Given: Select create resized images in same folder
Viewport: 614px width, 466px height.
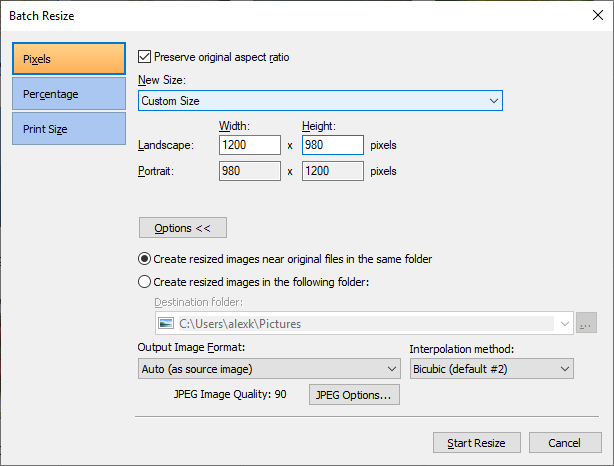Looking at the screenshot, I should tap(144, 259).
